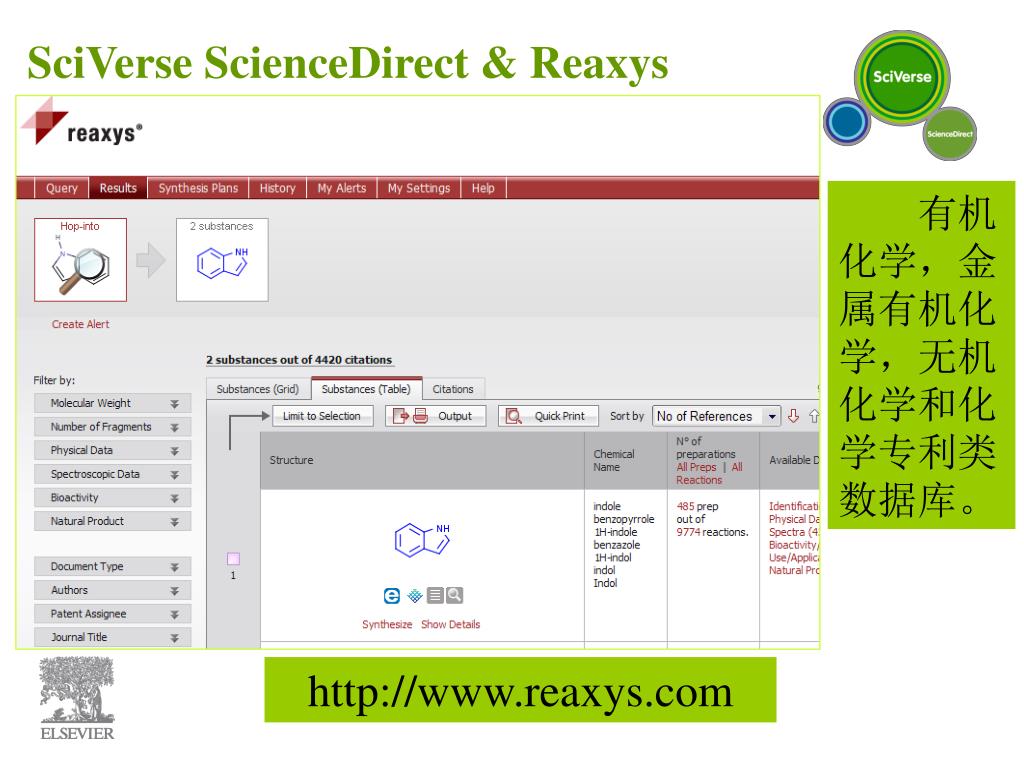Click the '2 substances out of 4420 citations' text
1024x768 pixels.
(299, 360)
